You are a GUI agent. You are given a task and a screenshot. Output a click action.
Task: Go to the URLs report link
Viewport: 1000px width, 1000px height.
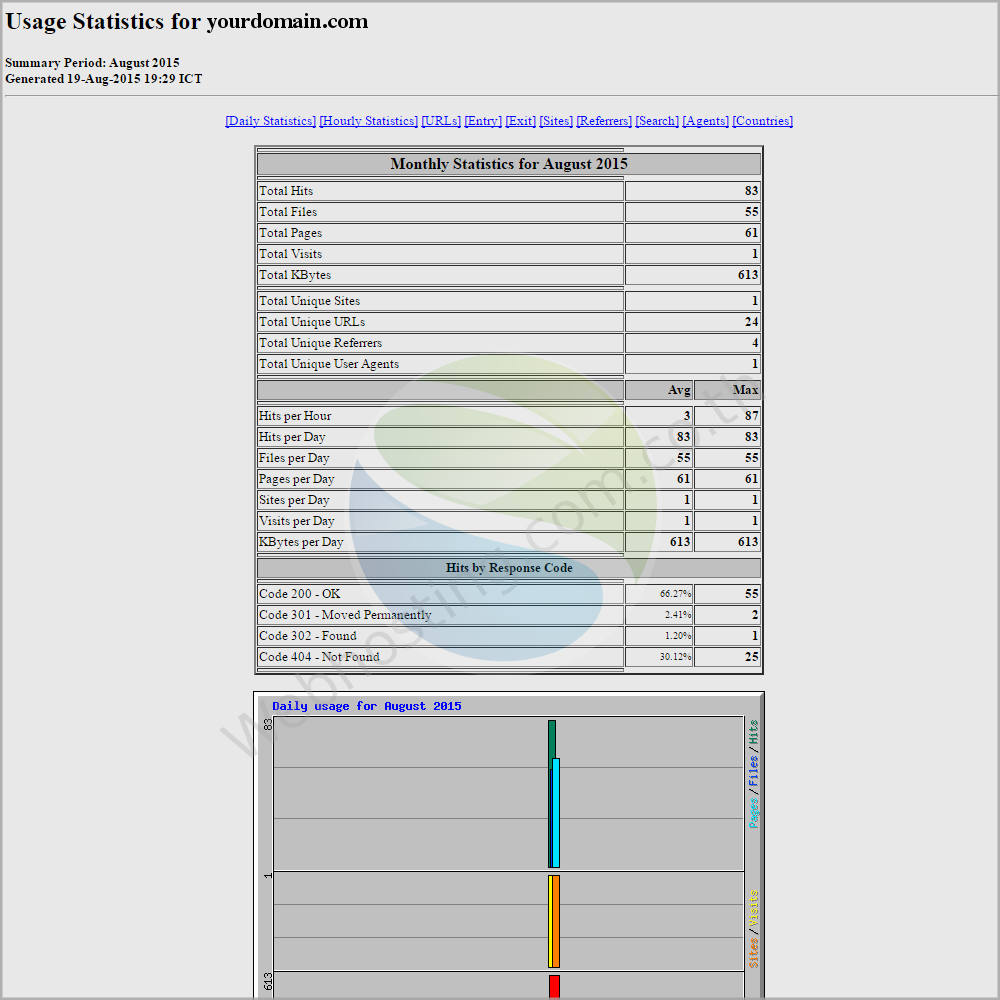click(x=441, y=121)
